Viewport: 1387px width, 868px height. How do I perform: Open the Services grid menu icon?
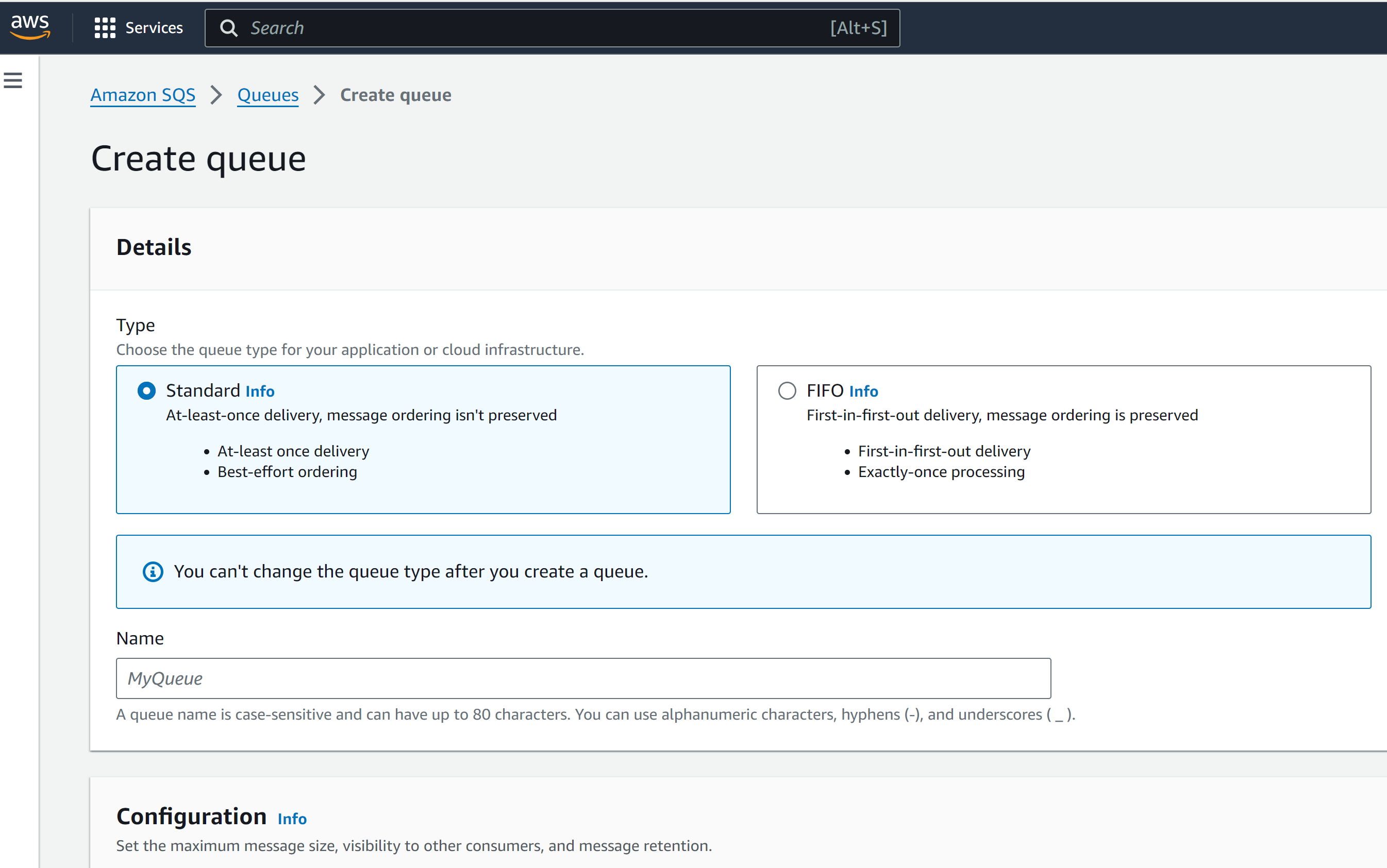[x=105, y=27]
